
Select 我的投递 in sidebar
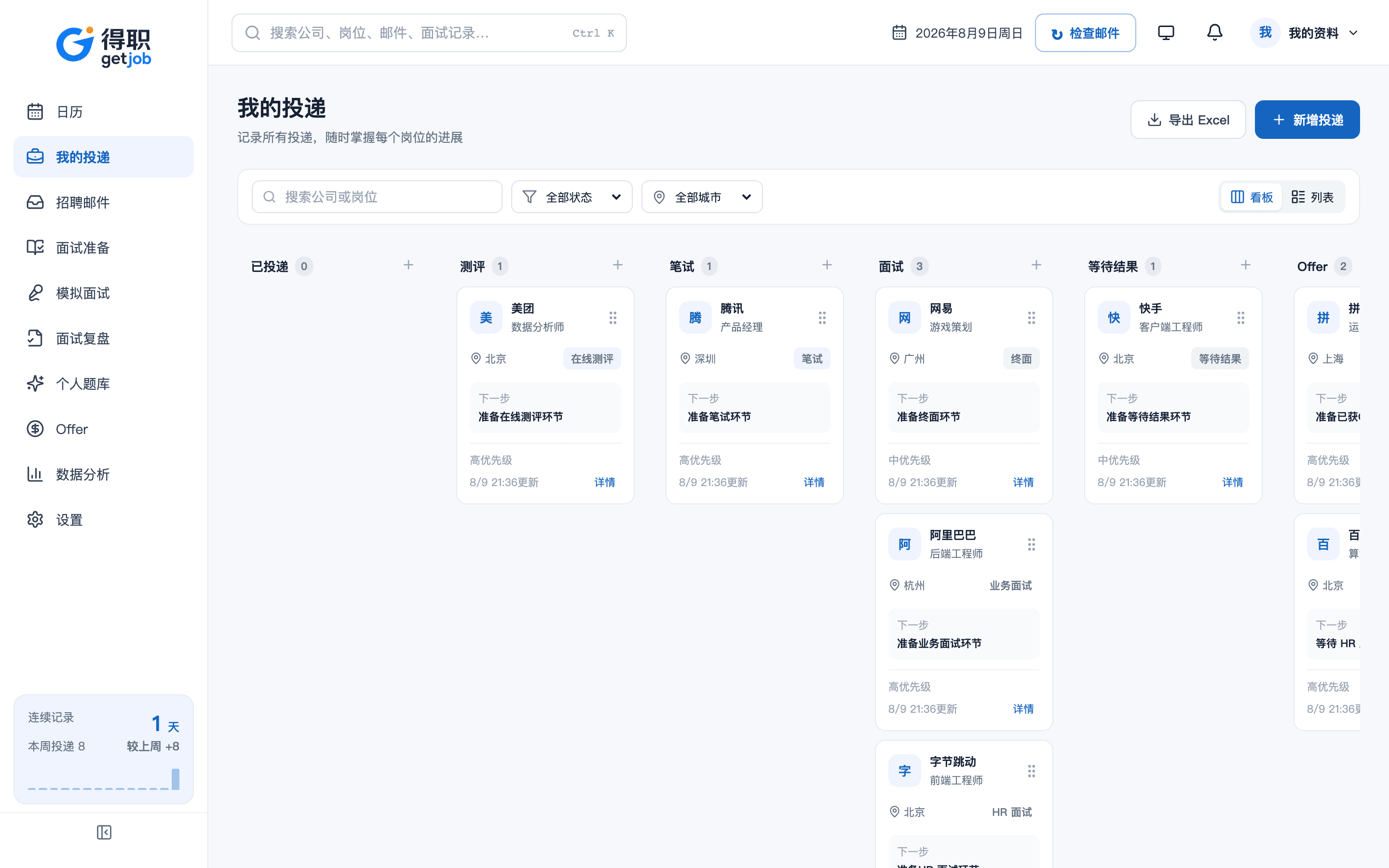[x=104, y=157]
